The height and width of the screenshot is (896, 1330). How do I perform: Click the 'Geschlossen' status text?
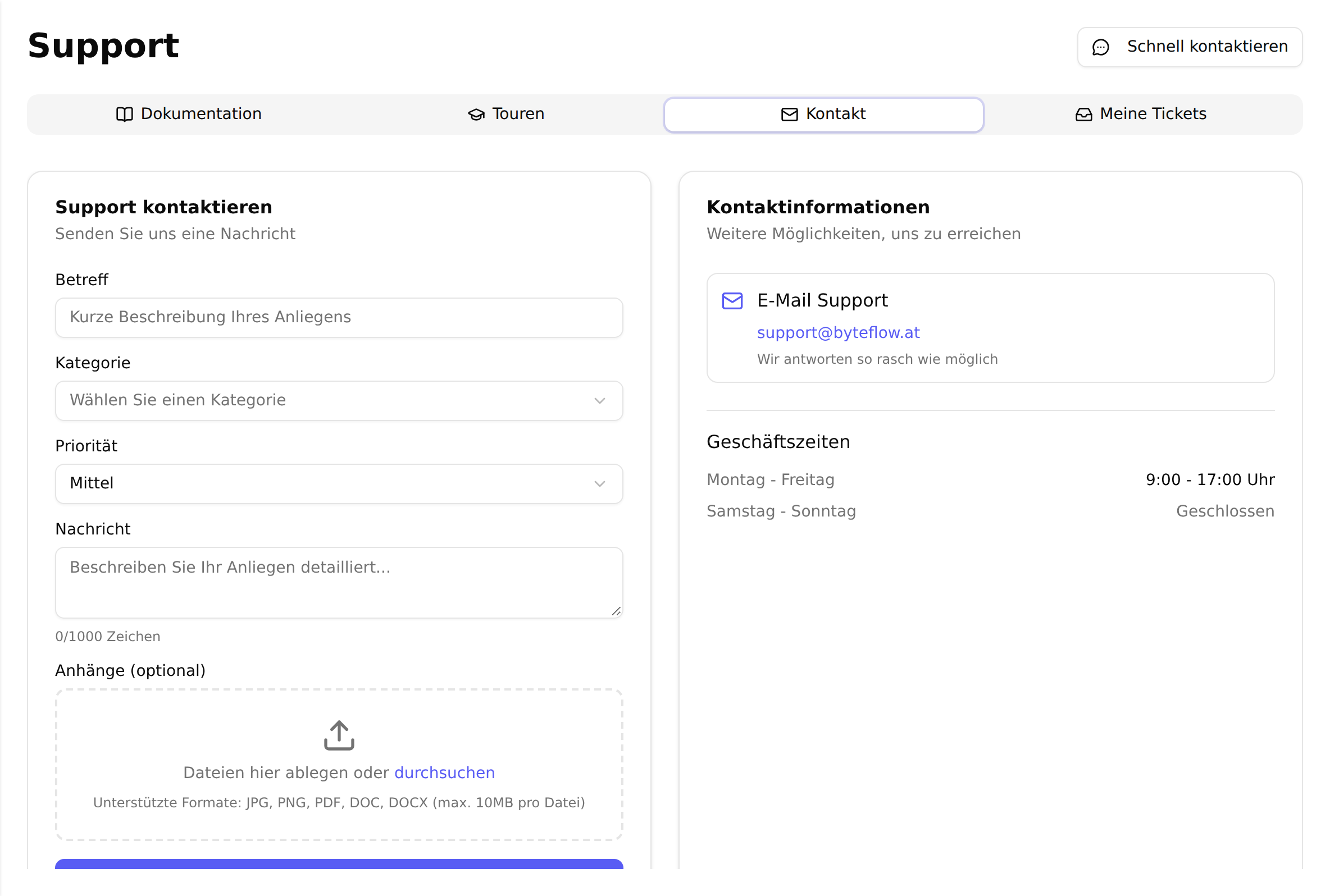pos(1225,511)
